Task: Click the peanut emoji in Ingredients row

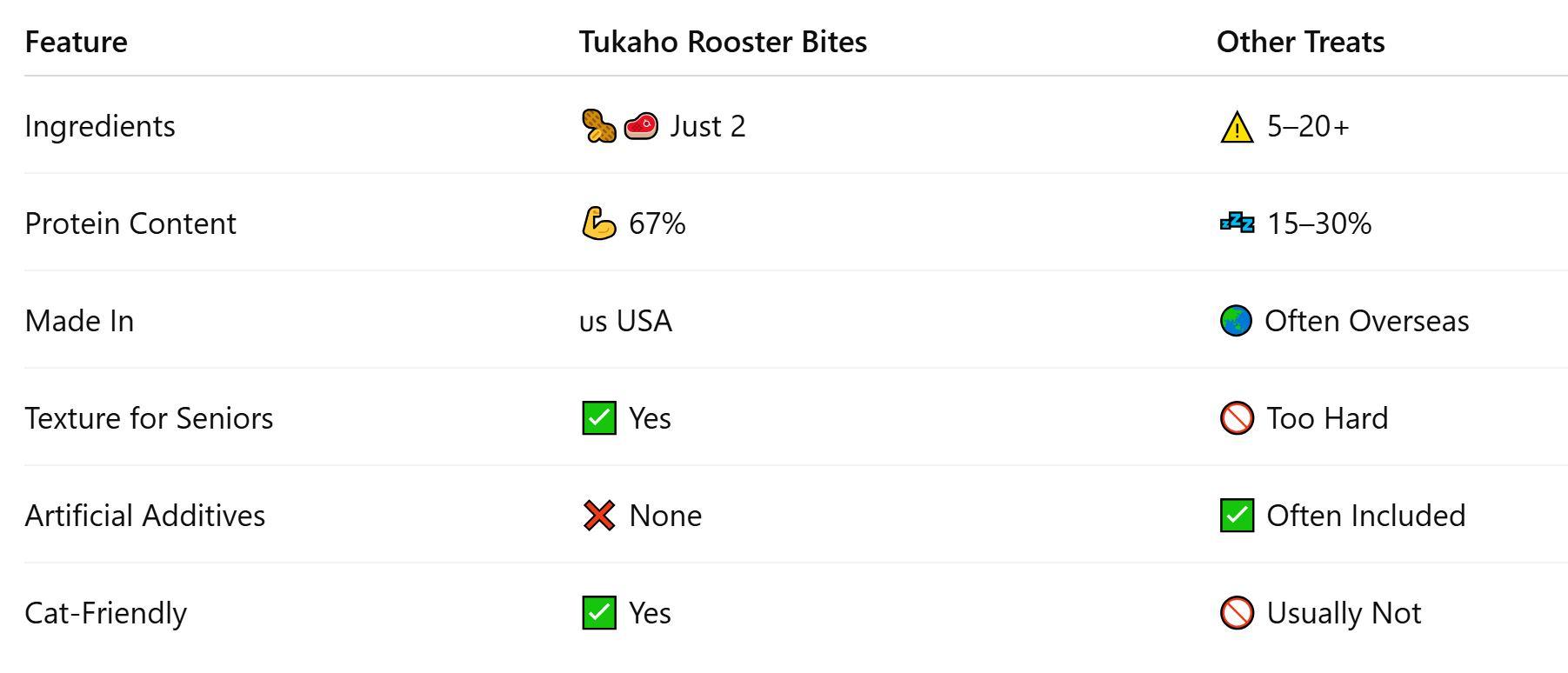Action: point(598,126)
